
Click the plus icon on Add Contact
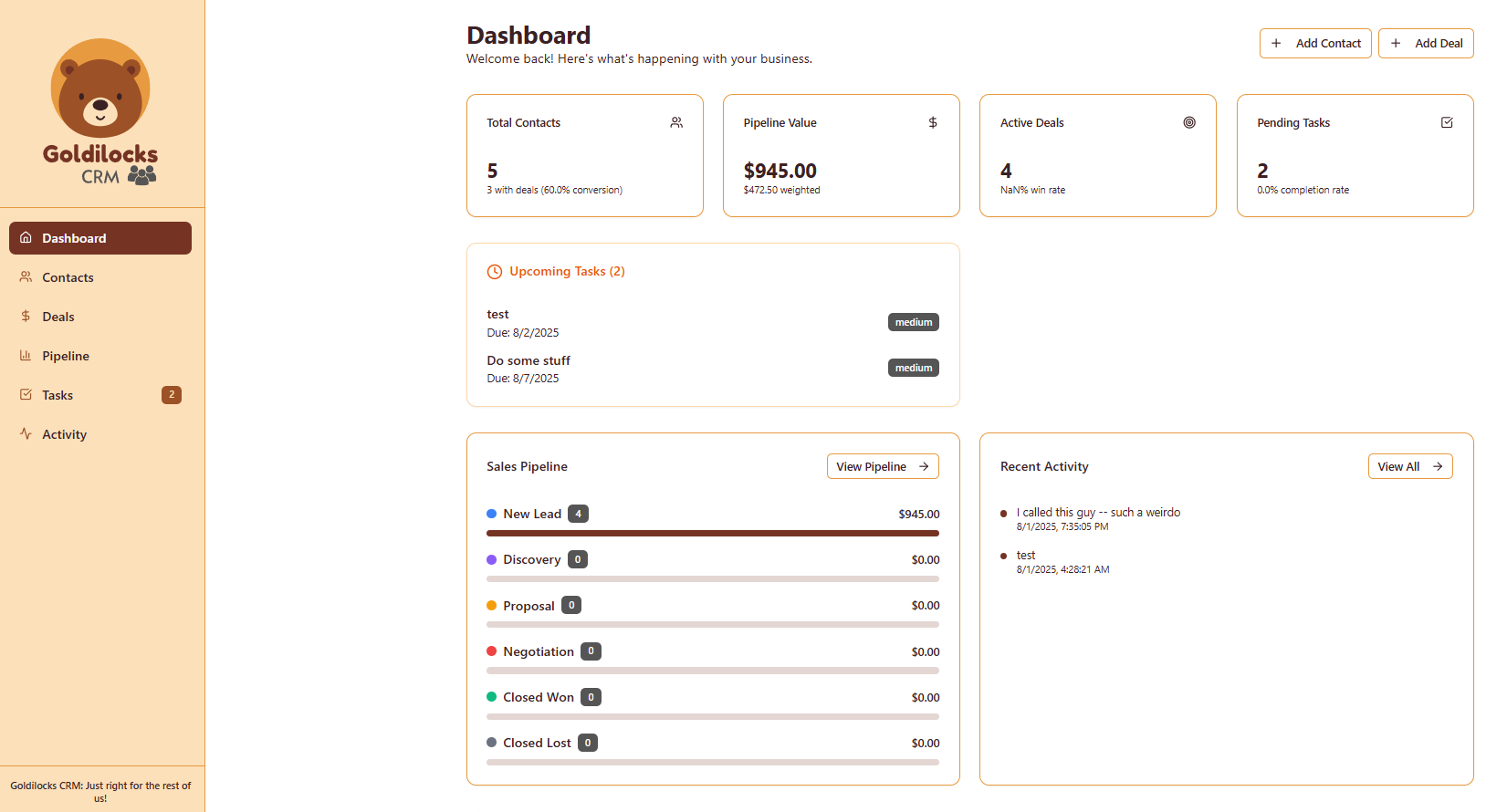(1276, 43)
